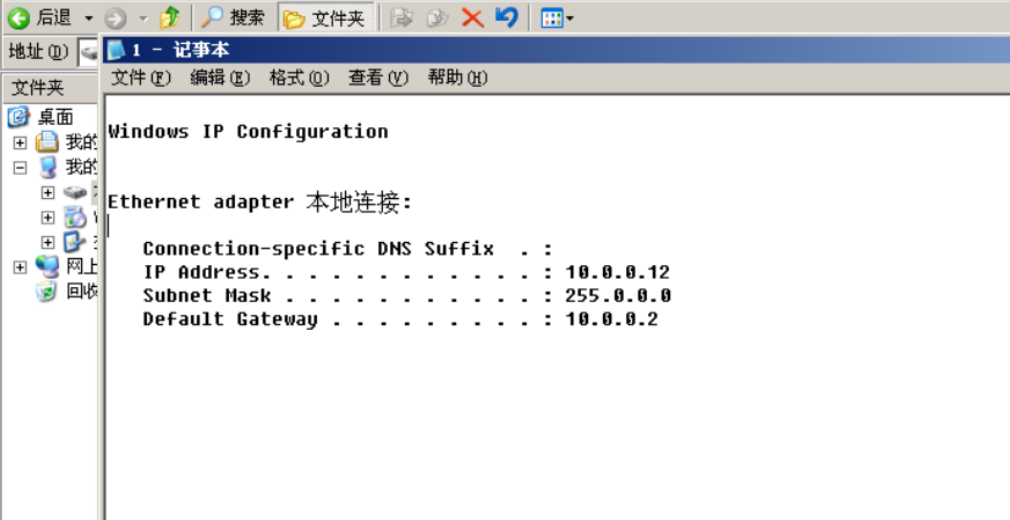Click the red X Delete icon
The height and width of the screenshot is (520, 1010).
[x=473, y=18]
